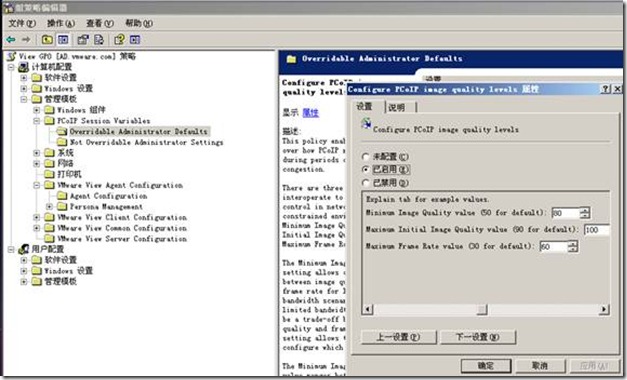Image resolution: width=627 pixels, height=380 pixels.
Task: Open the 操作 menu
Action: pyautogui.click(x=61, y=23)
